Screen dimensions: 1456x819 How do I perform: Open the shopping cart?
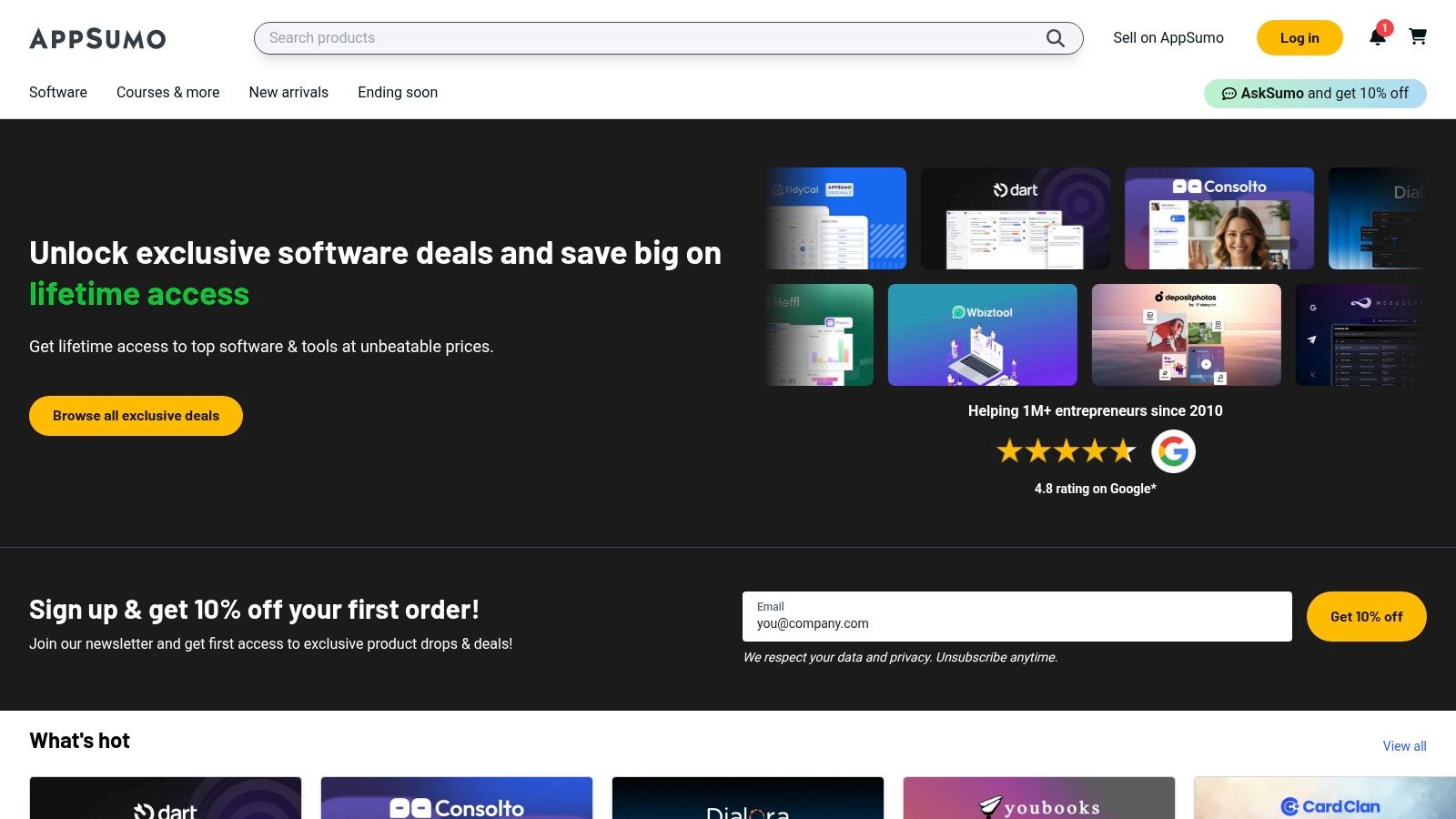[1418, 37]
